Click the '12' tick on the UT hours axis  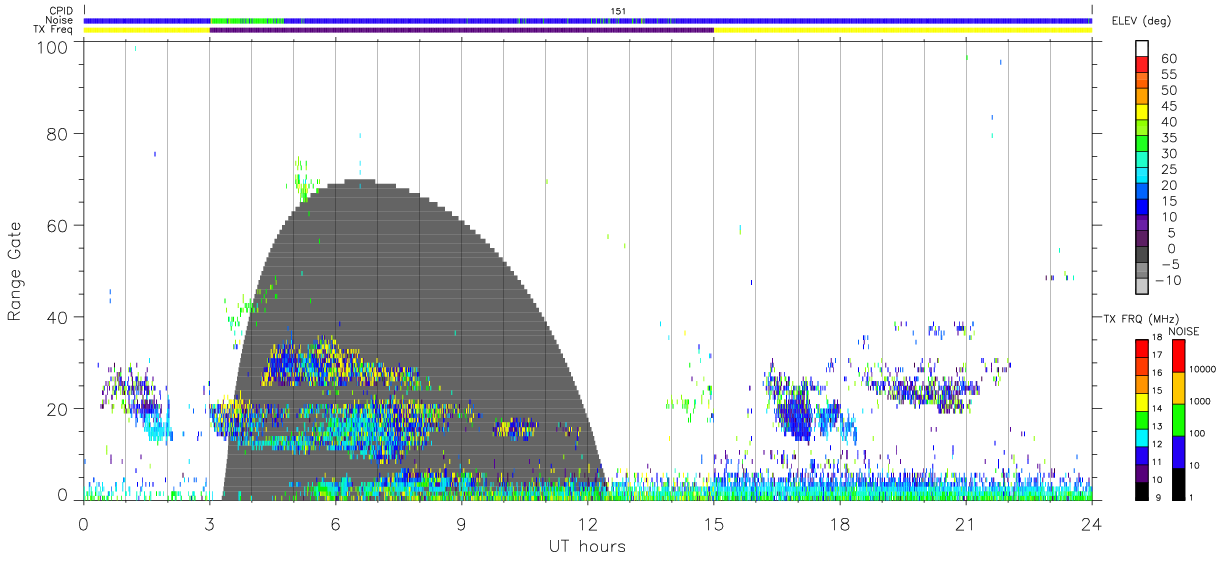coord(587,523)
